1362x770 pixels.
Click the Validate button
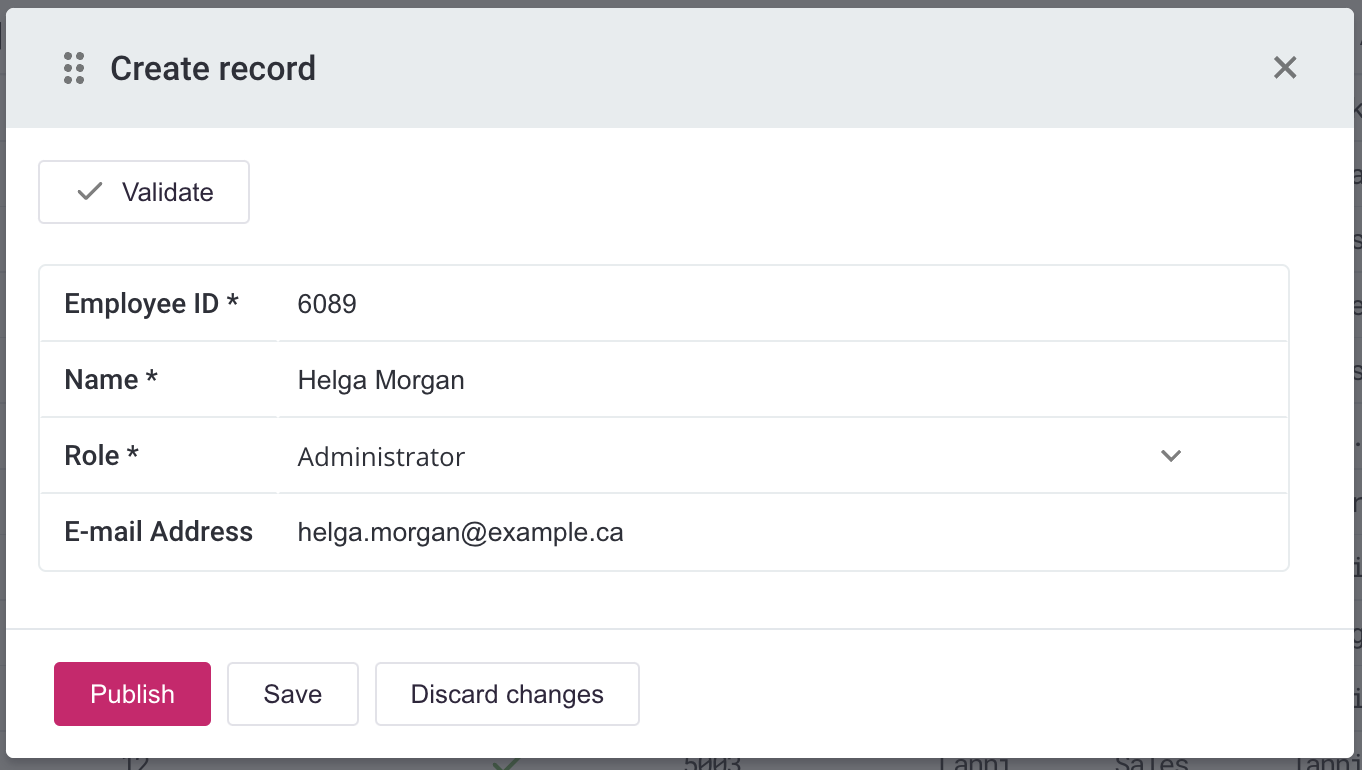tap(143, 191)
